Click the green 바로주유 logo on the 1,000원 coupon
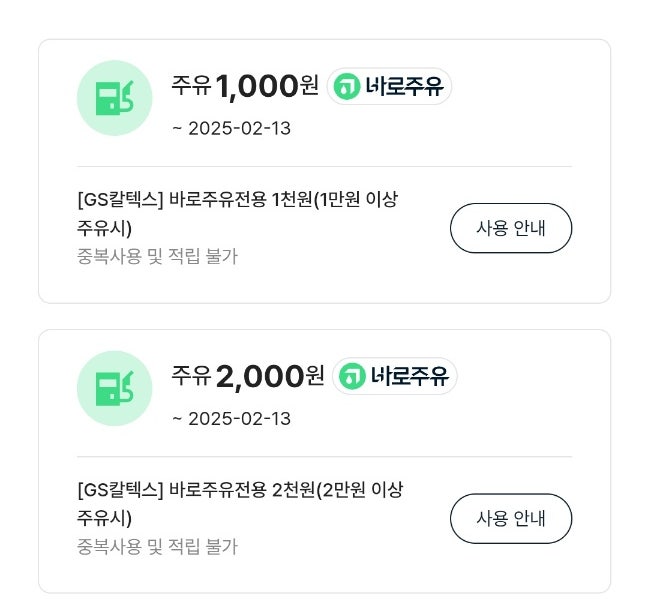This screenshot has height=613, width=648. pyautogui.click(x=347, y=87)
